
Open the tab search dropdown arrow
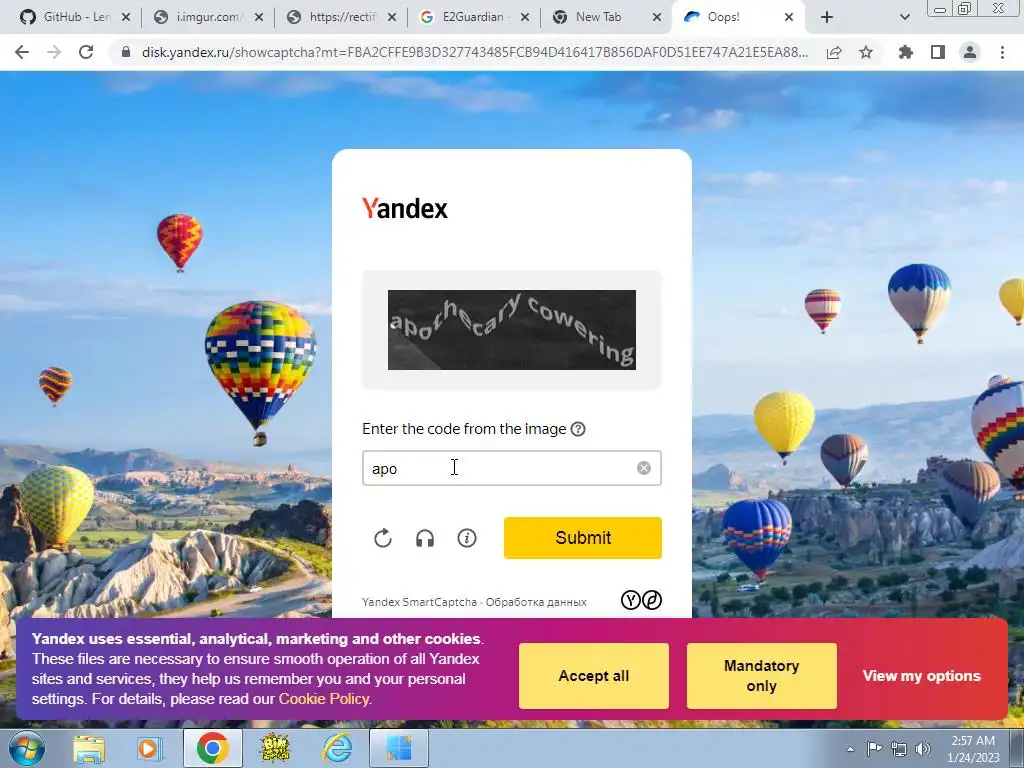click(x=904, y=18)
